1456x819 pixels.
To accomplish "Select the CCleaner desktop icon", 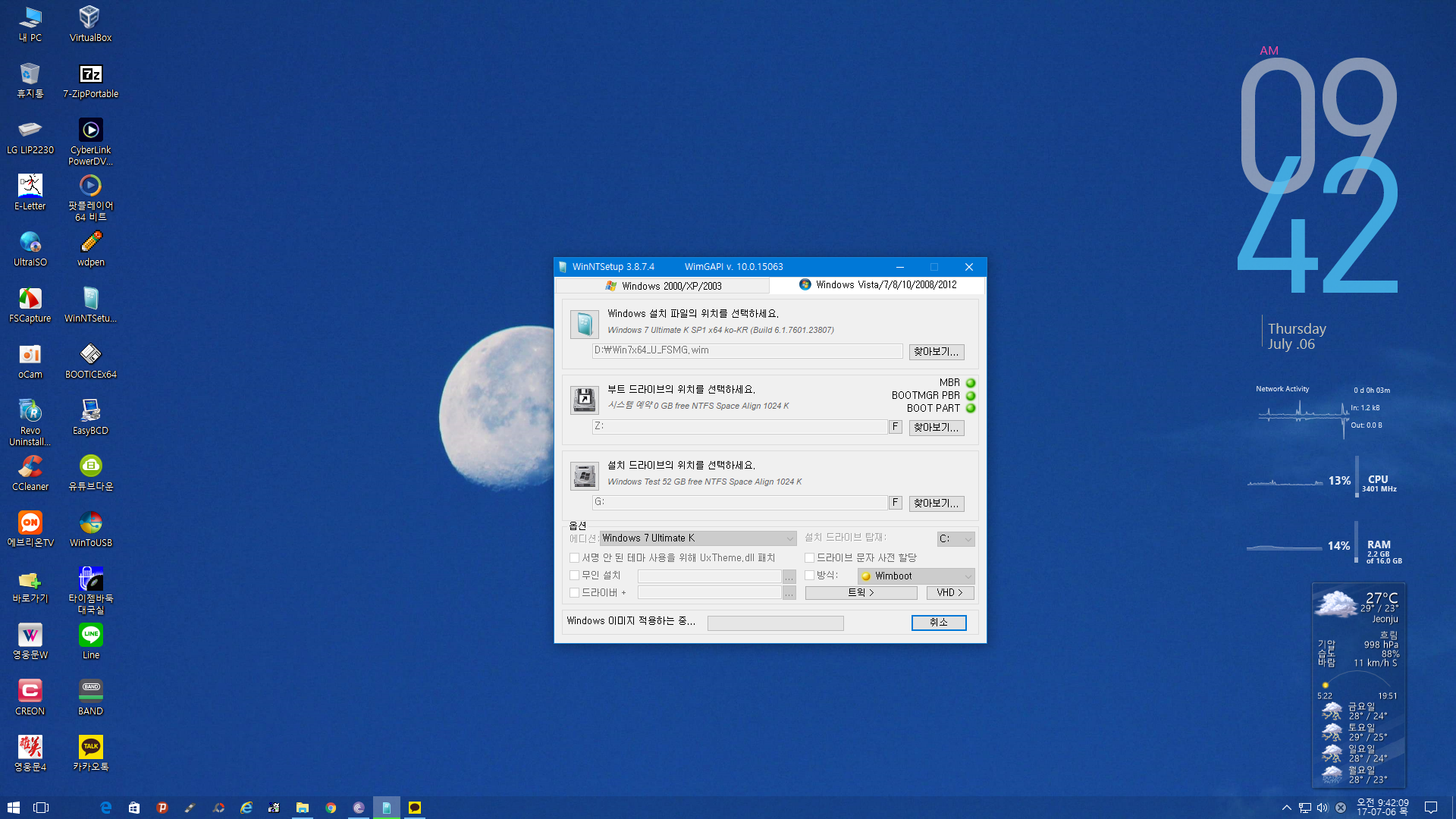I will coord(30,473).
